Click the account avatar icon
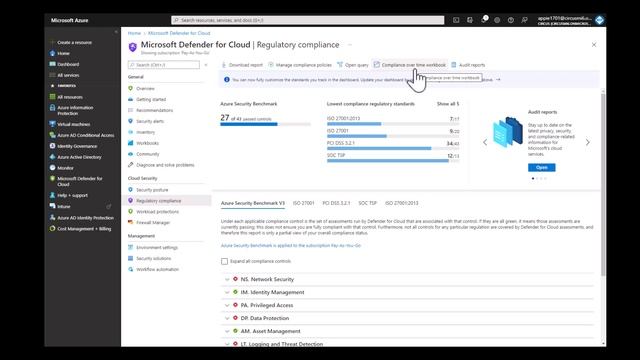 [x=599, y=20]
